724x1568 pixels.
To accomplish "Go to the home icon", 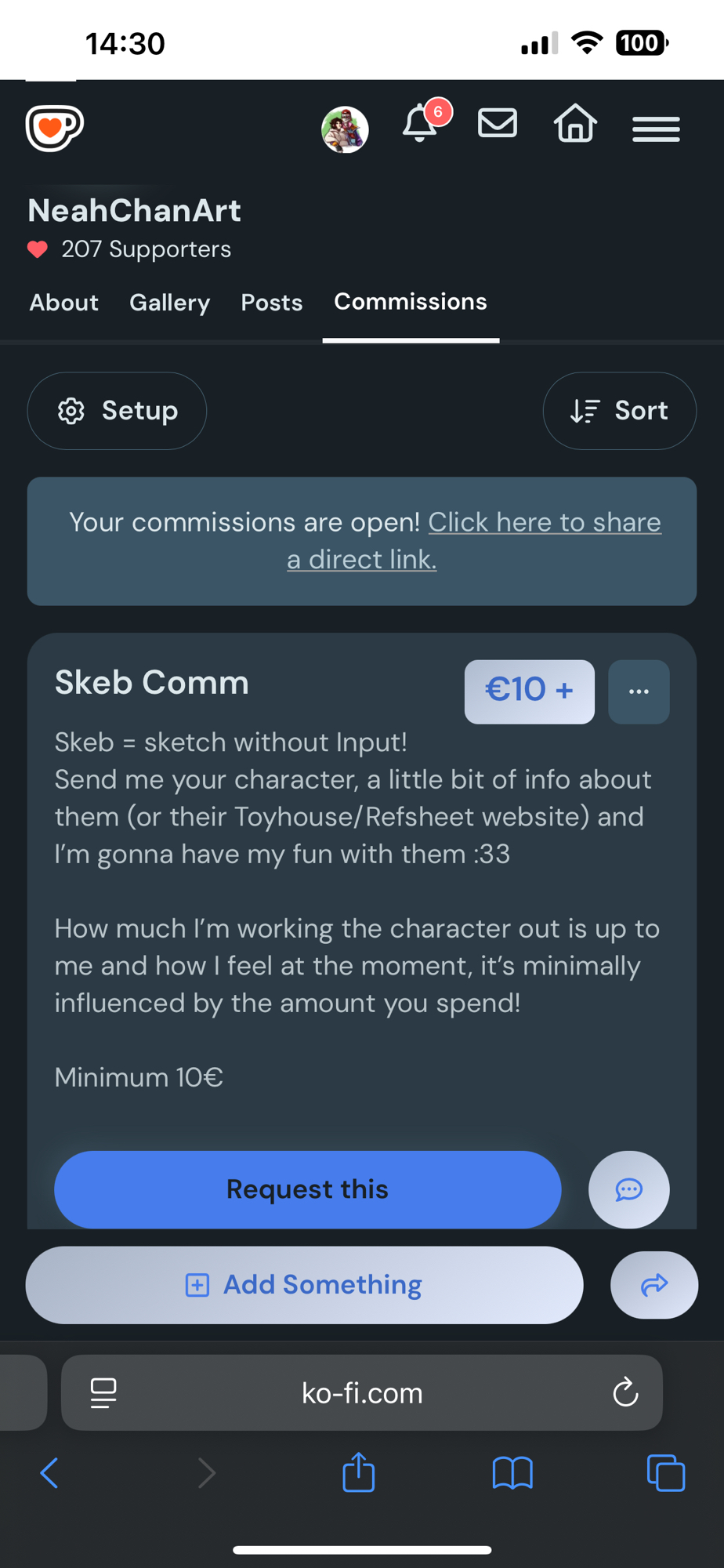I will [x=575, y=124].
